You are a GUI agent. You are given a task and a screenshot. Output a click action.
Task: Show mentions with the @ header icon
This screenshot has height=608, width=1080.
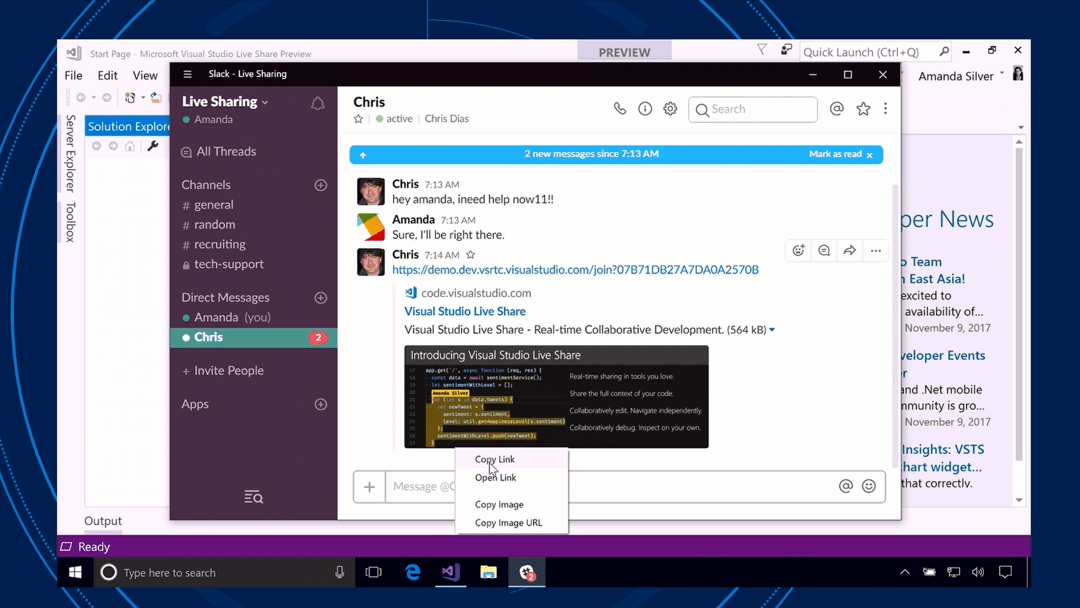[x=837, y=109]
